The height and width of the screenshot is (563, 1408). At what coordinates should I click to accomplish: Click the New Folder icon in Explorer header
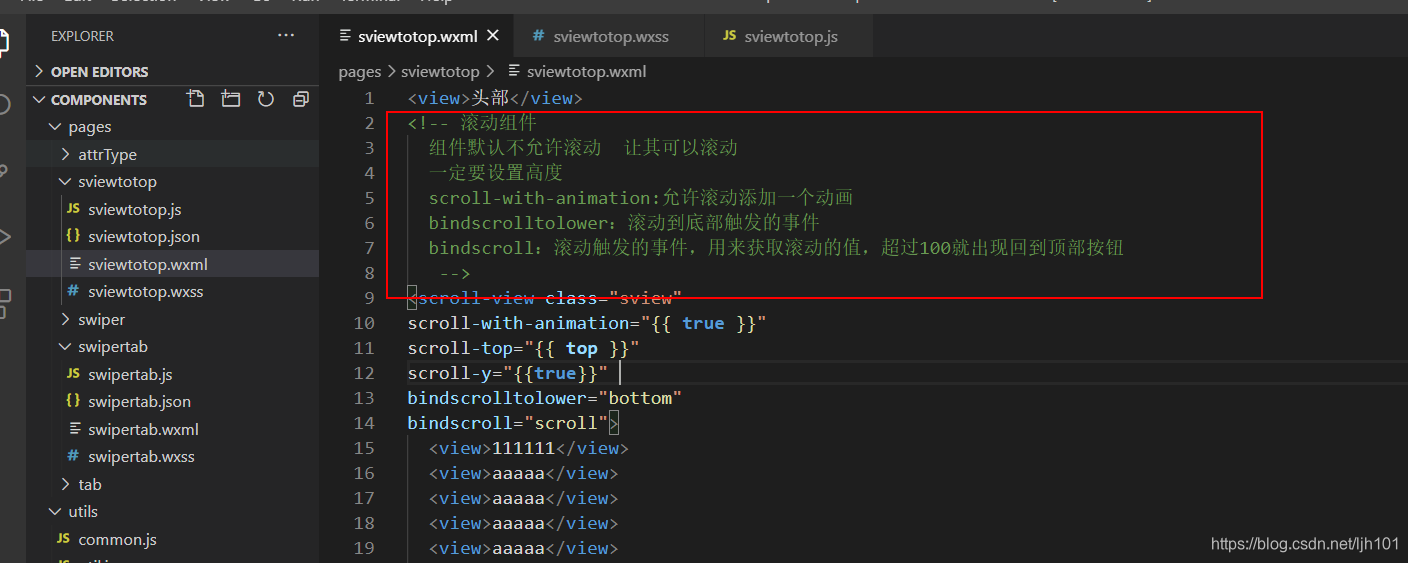(x=231, y=99)
